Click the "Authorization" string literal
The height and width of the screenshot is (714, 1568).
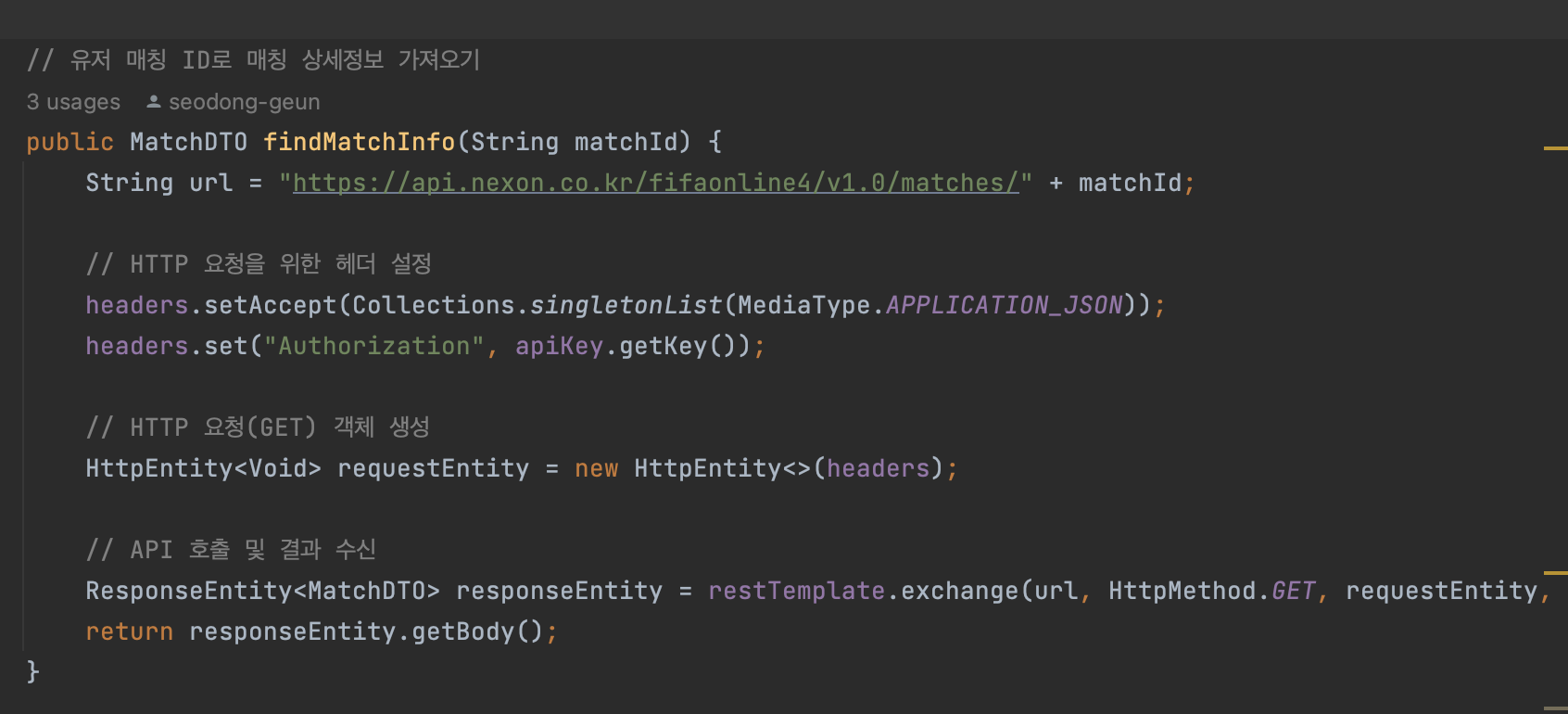[x=374, y=346]
